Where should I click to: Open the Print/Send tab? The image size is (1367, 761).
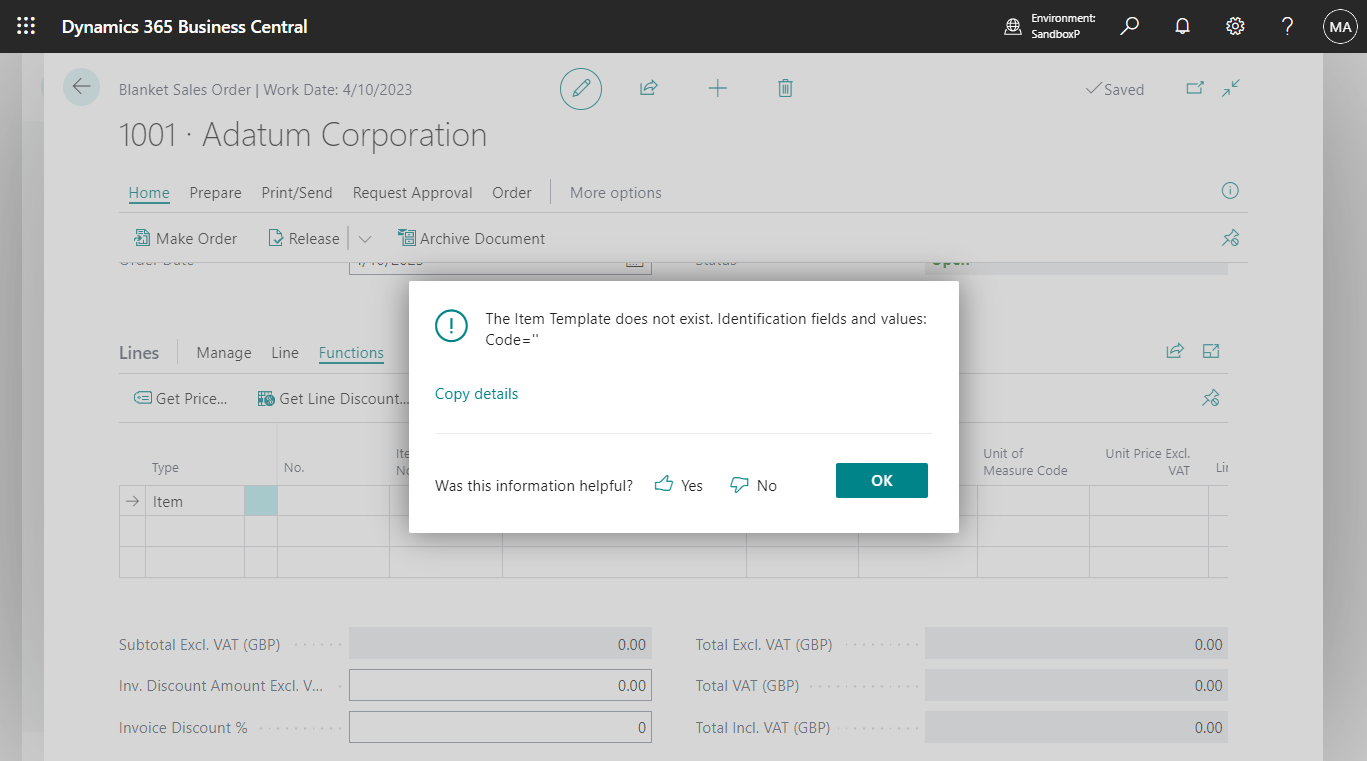tap(297, 193)
